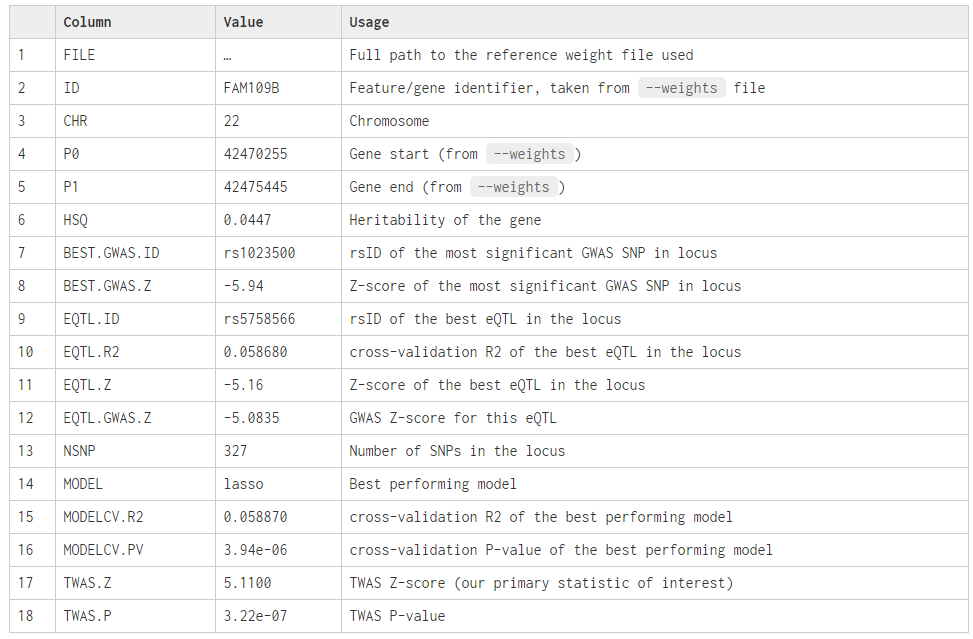Click the EQTL.GWAS.Z column name cell

(107, 418)
